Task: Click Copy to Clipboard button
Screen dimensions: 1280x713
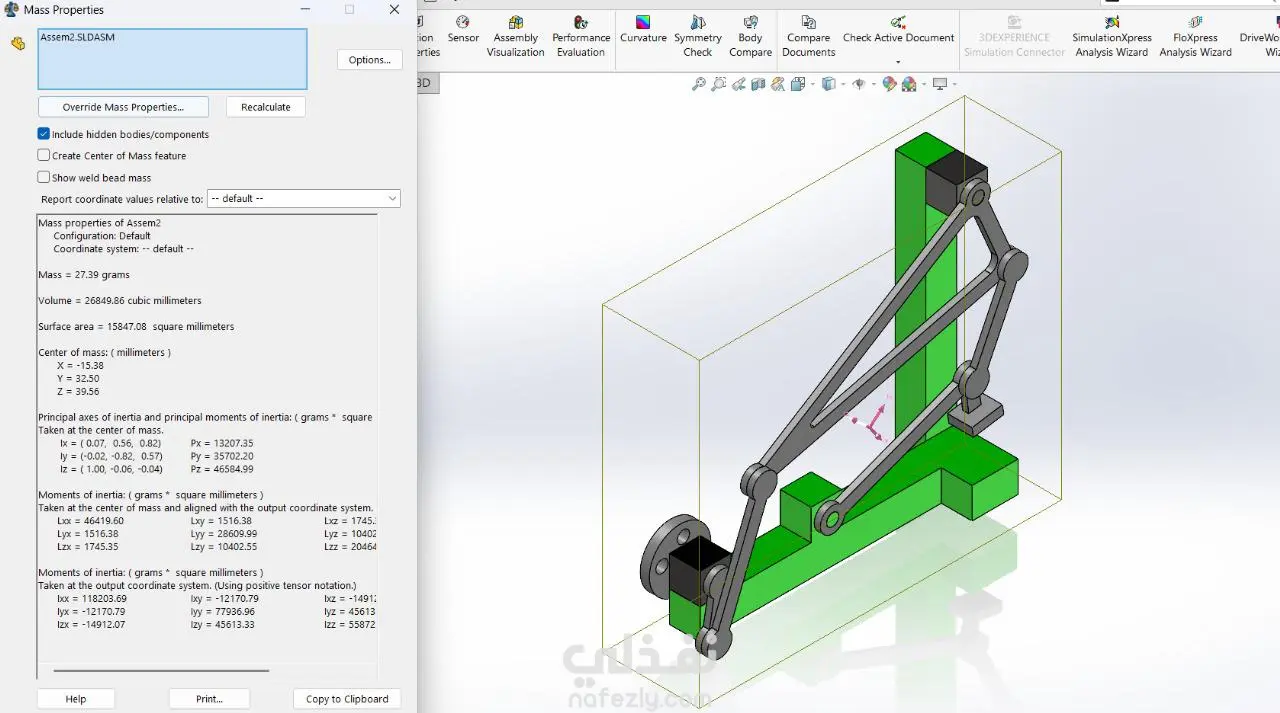Action: point(347,699)
